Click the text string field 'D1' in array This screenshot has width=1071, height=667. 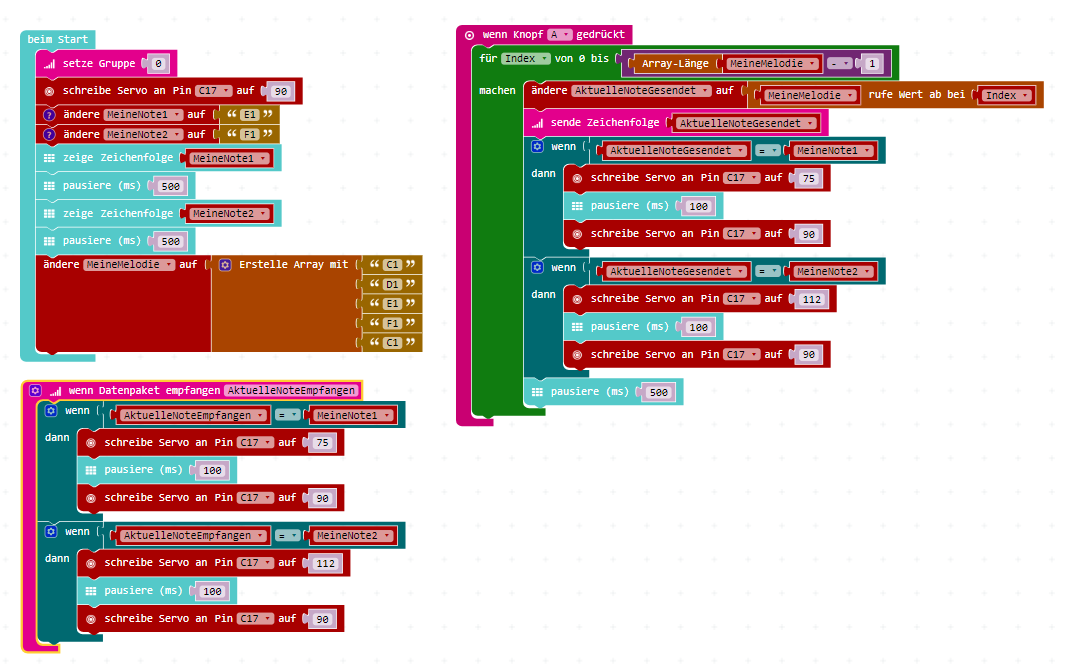pyautogui.click(x=392, y=284)
